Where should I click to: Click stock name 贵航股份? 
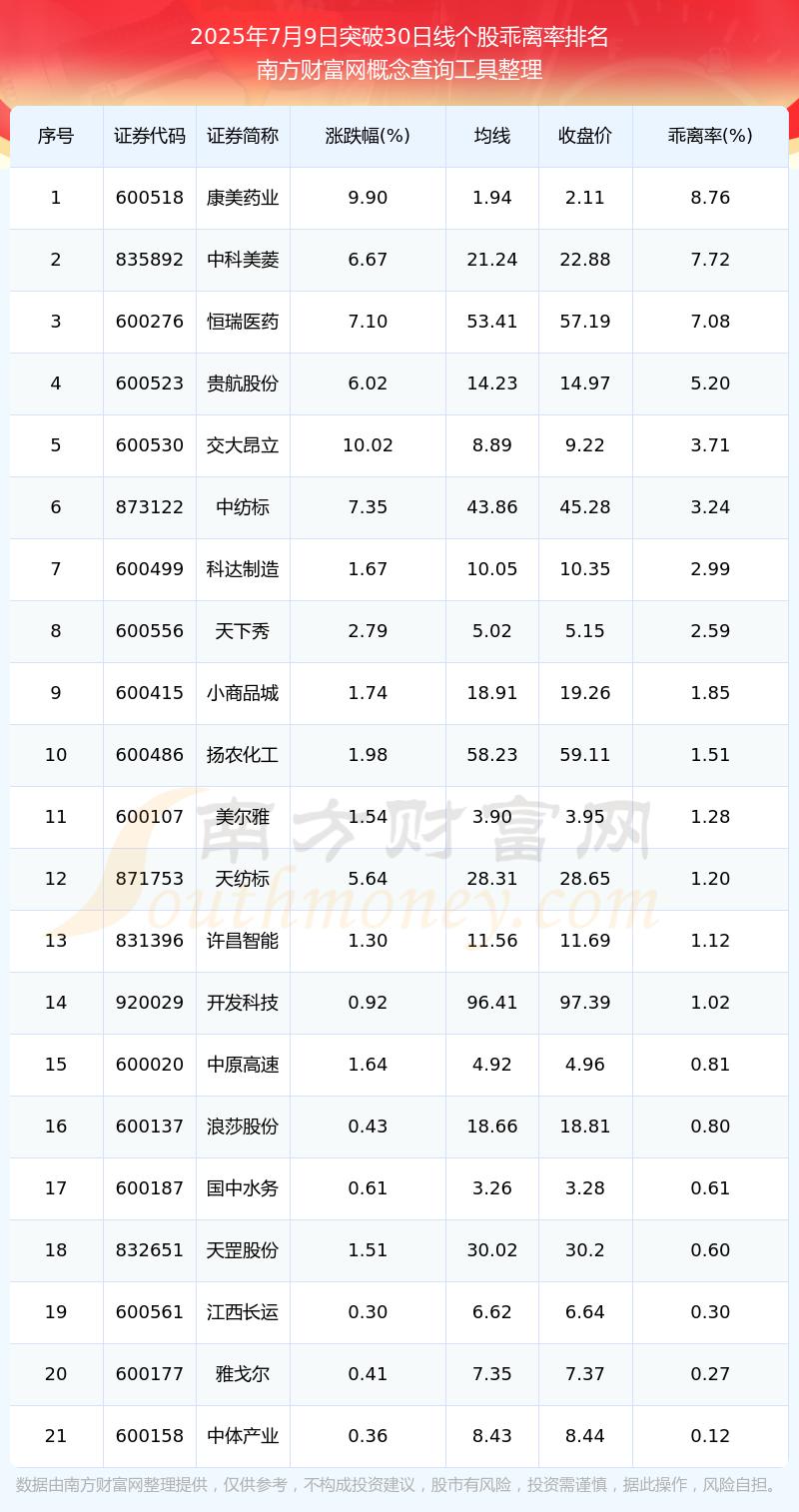coord(243,383)
